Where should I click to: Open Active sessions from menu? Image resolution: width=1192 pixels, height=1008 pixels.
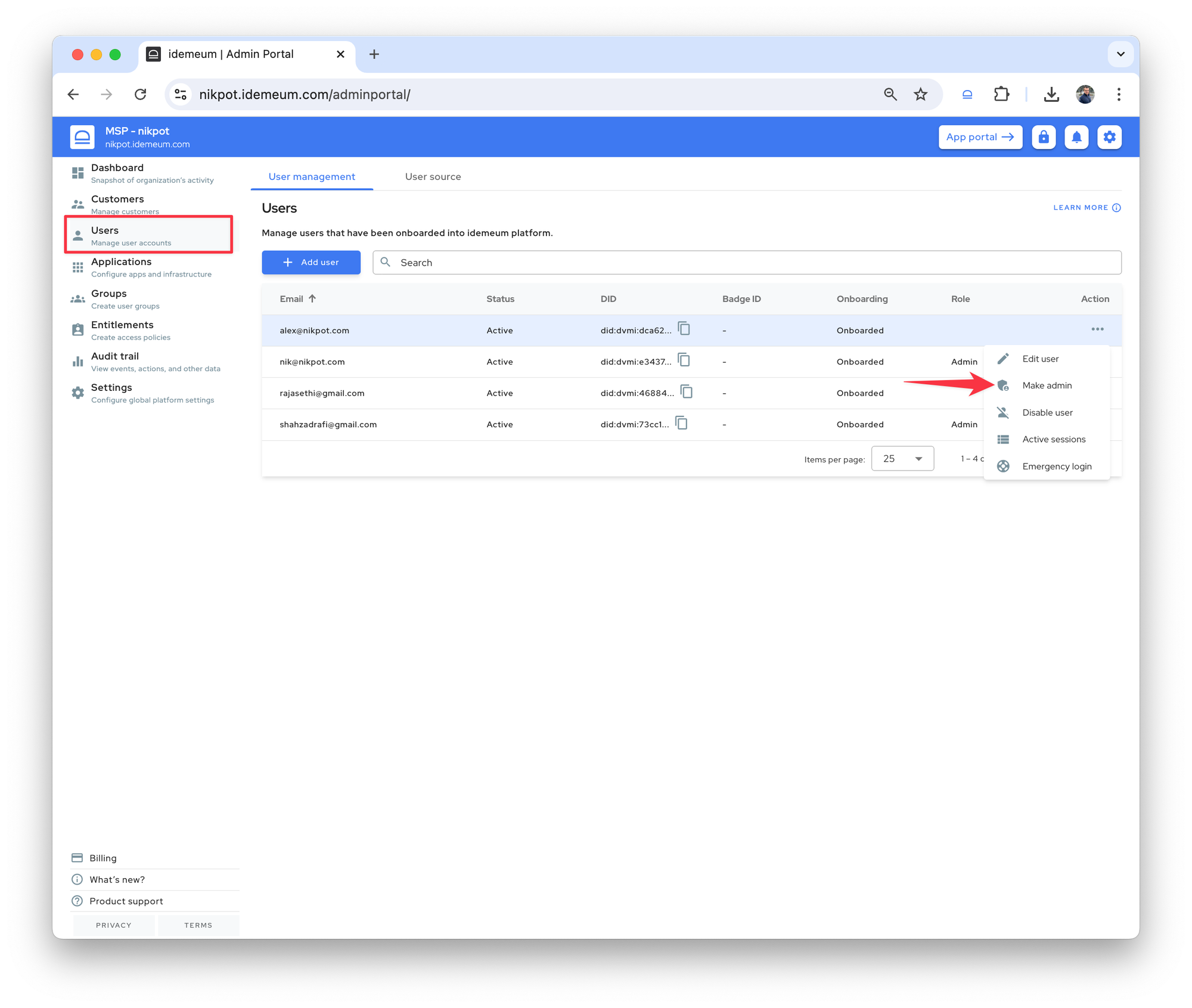click(1047, 439)
